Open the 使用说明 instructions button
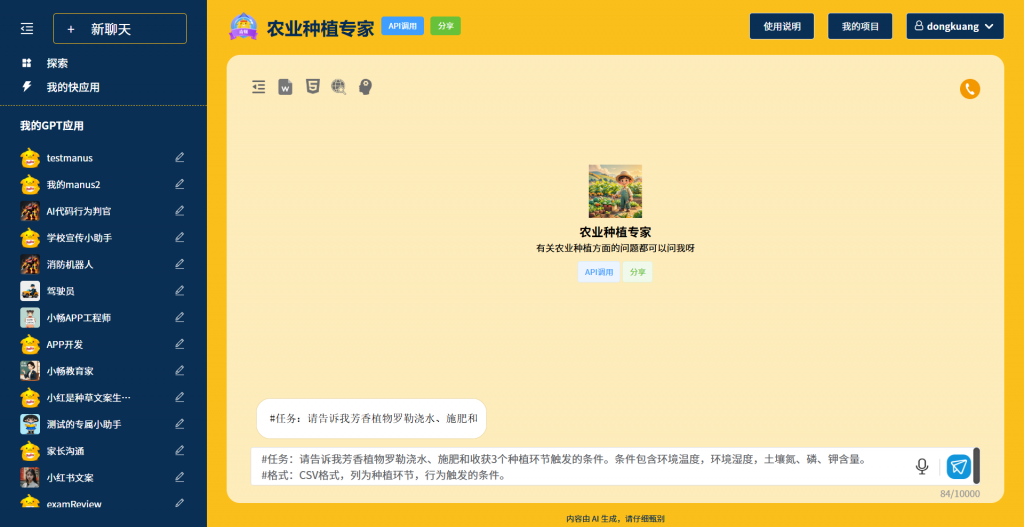 point(781,26)
